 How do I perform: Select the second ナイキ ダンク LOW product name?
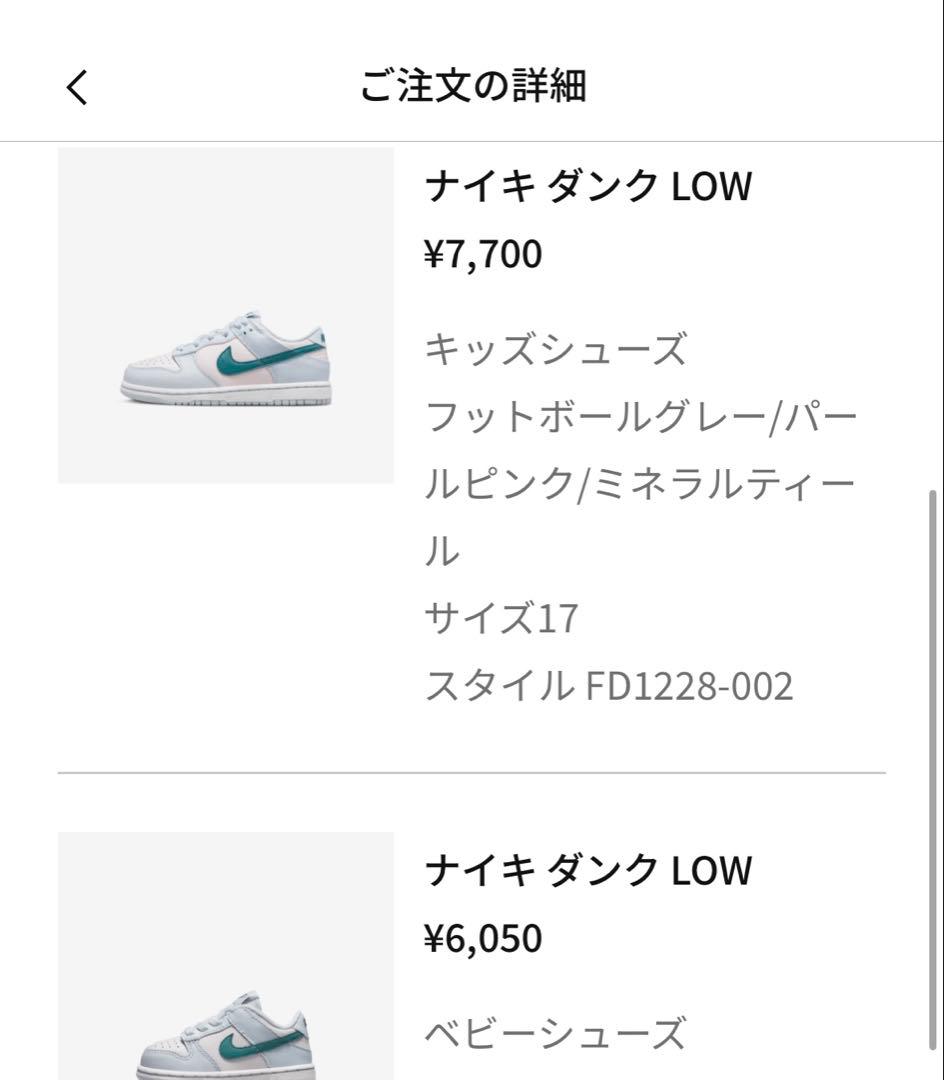pyautogui.click(x=588, y=871)
